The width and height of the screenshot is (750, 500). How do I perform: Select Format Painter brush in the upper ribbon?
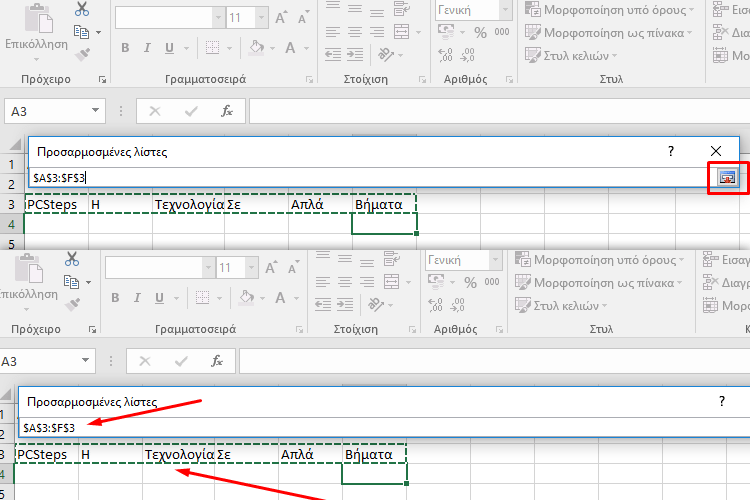pos(82,54)
